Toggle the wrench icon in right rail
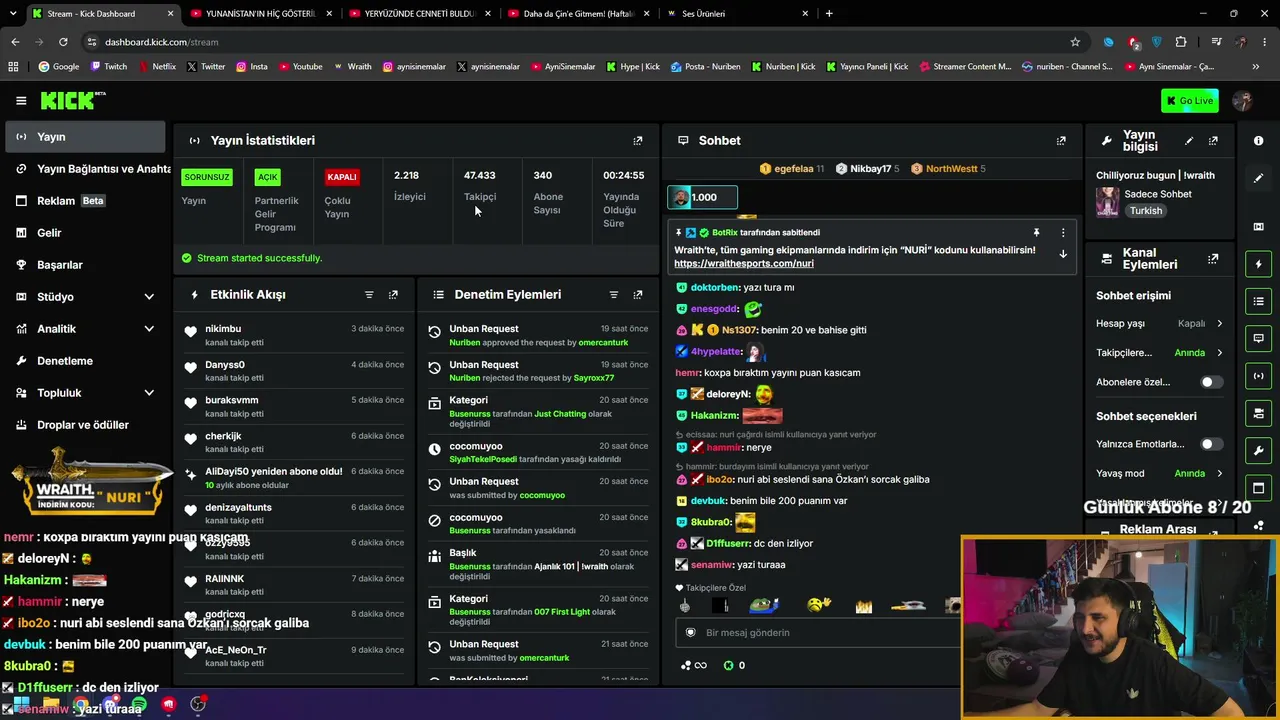1280x720 pixels. [1259, 450]
